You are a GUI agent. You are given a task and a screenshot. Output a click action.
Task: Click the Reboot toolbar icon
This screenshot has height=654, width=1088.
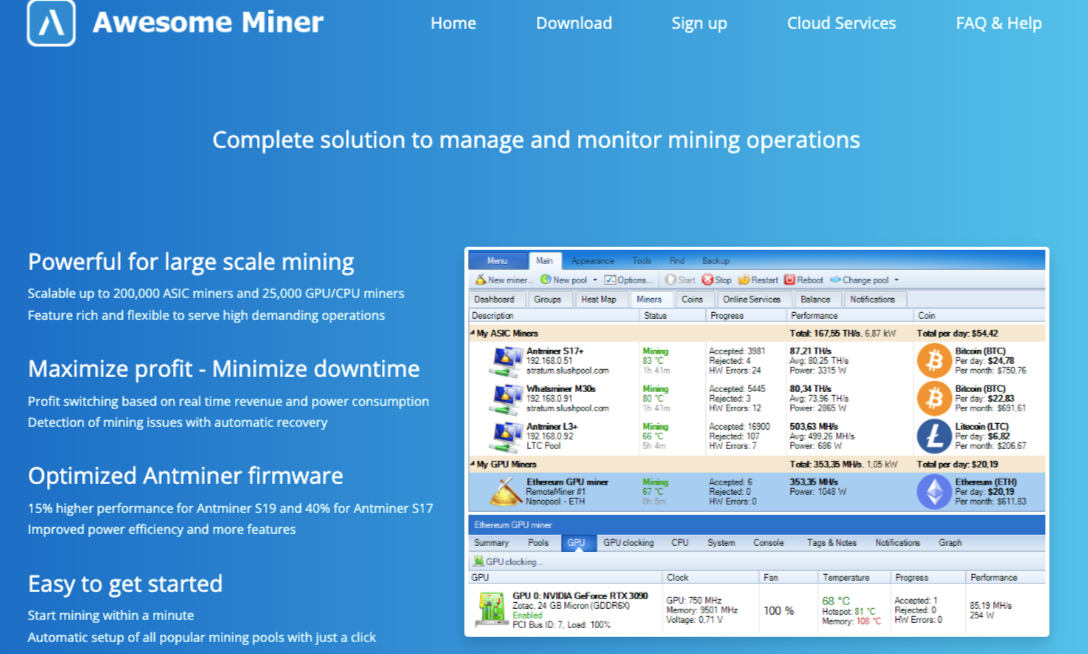tap(789, 279)
